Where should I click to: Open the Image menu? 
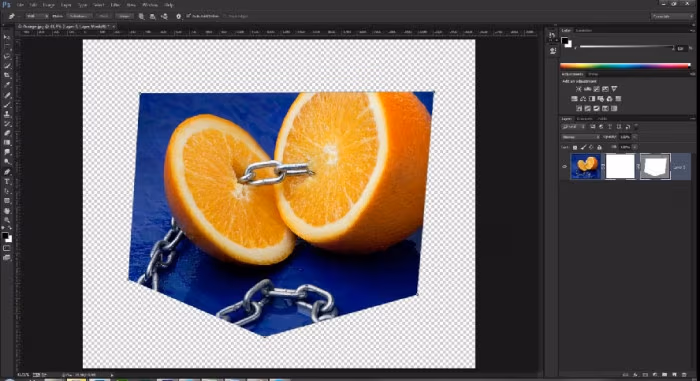click(48, 5)
